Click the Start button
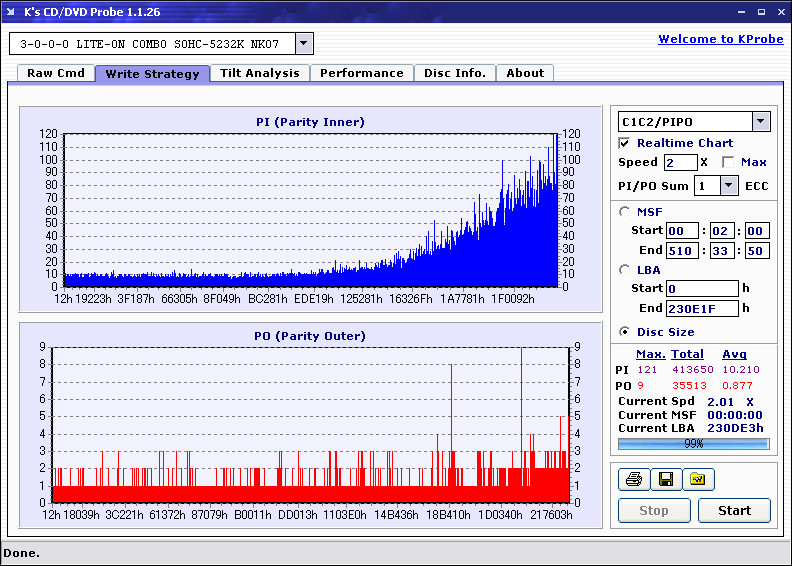The width and height of the screenshot is (792, 566). [x=734, y=510]
